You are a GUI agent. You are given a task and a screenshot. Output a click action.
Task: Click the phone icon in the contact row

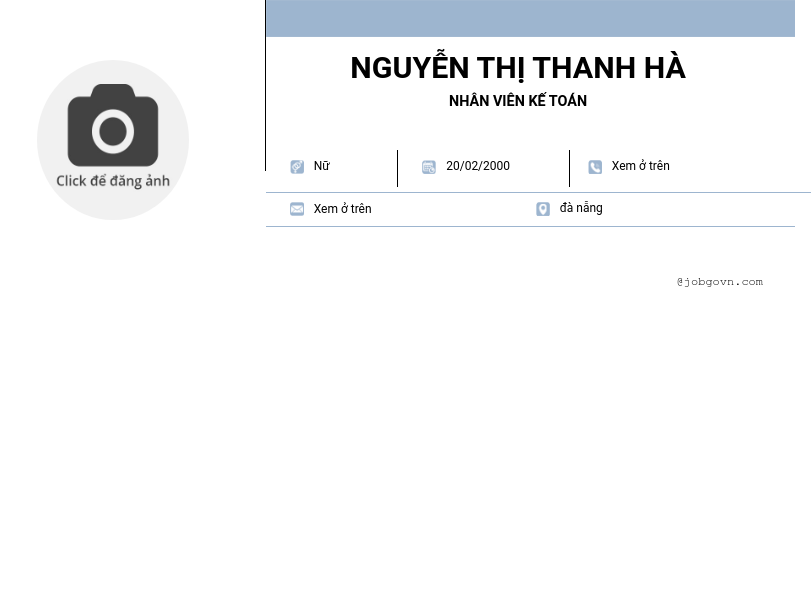click(x=595, y=167)
